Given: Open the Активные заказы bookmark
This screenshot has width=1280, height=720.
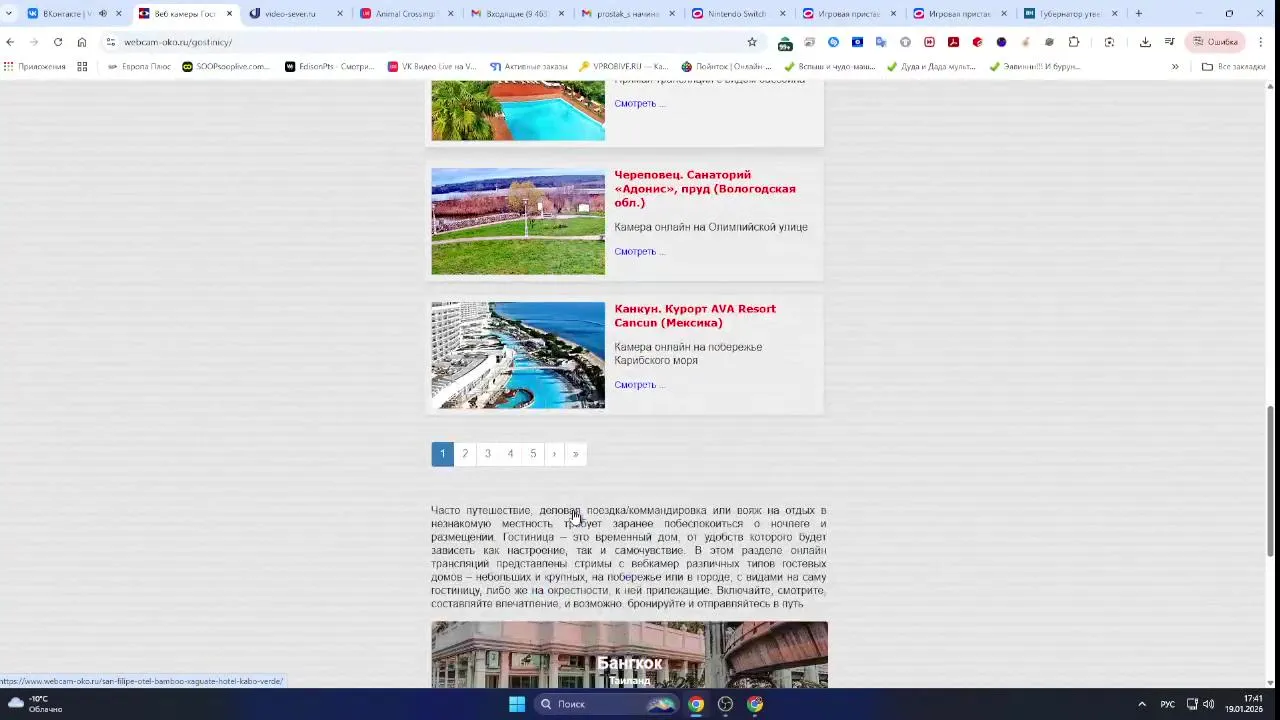Looking at the screenshot, I should pos(528,67).
